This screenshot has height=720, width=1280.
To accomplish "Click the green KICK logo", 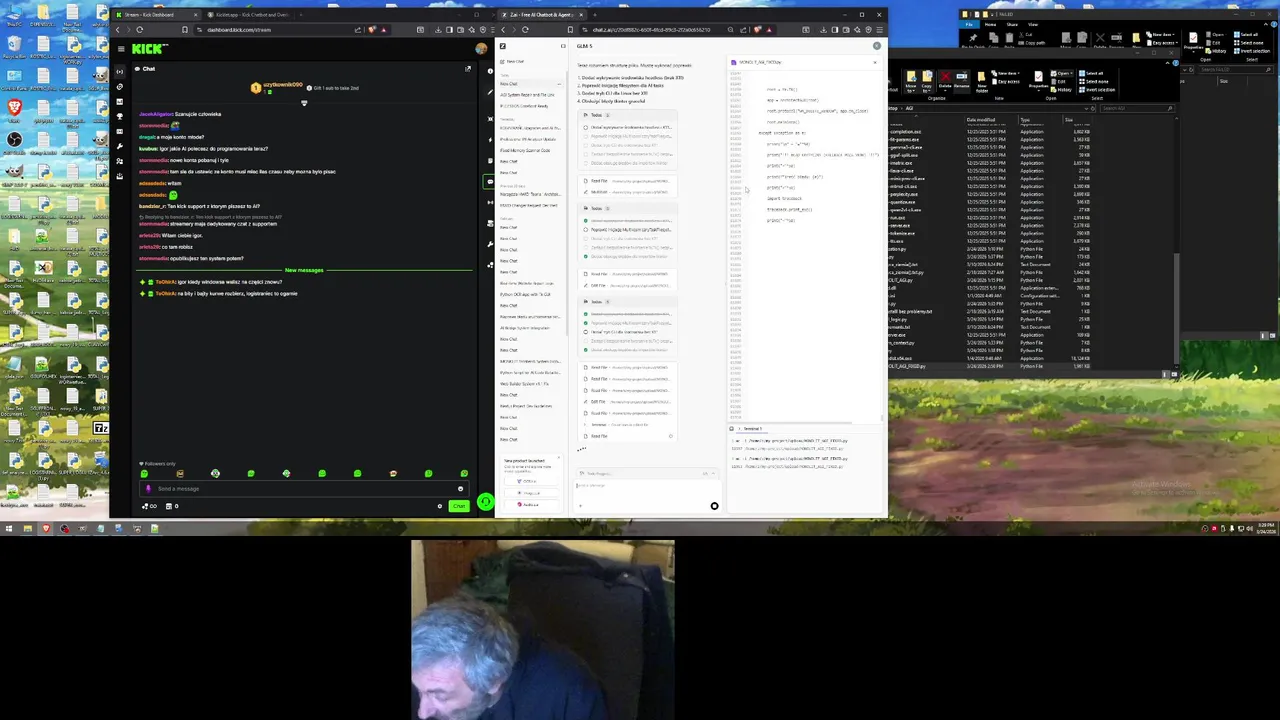I will pos(150,49).
